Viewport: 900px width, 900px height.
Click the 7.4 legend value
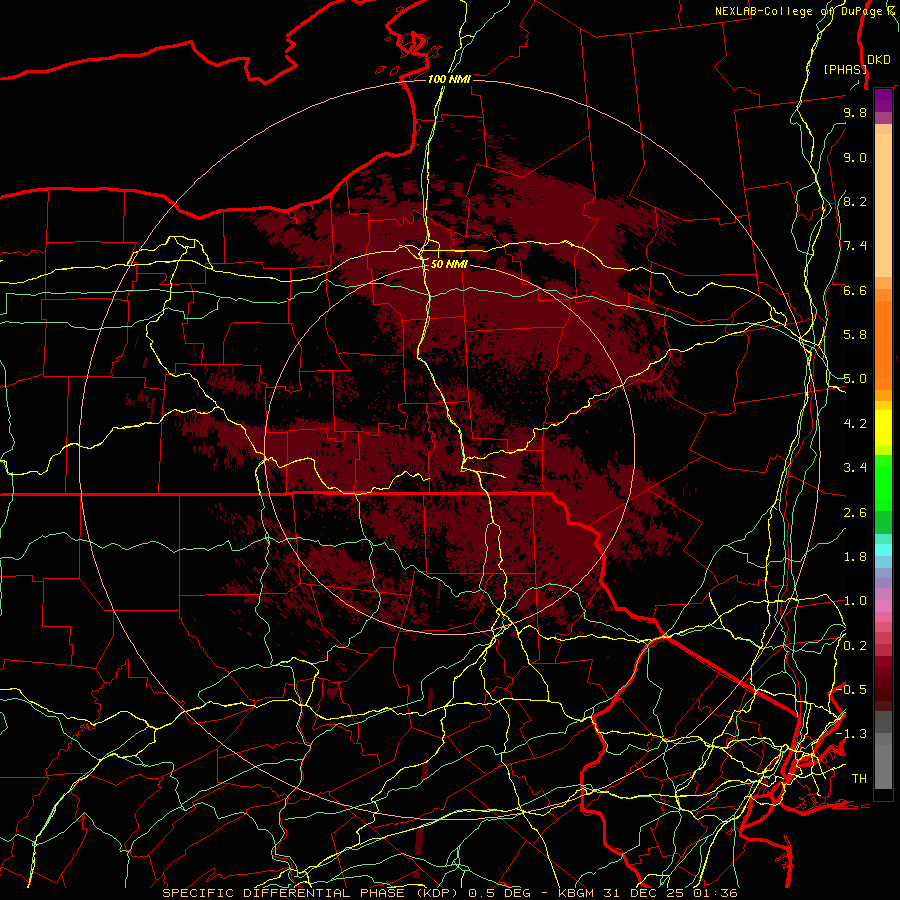pos(855,246)
